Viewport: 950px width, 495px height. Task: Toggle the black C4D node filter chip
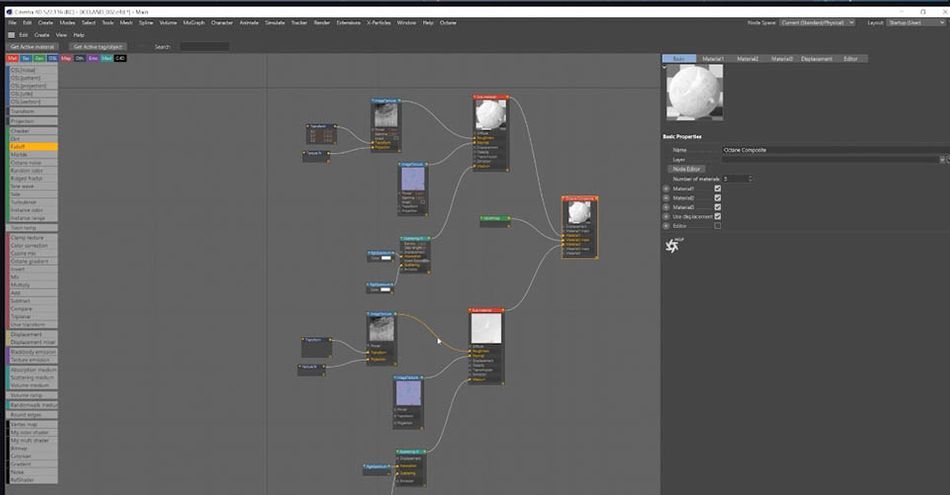coord(120,58)
